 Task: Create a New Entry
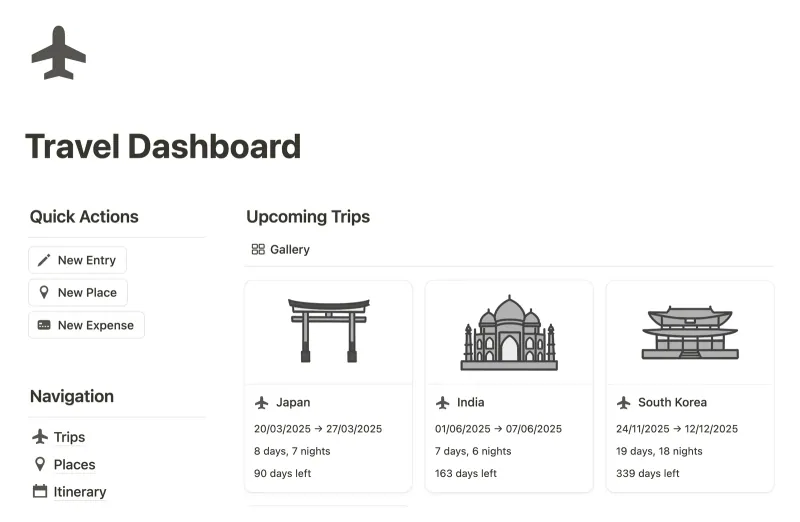[78, 260]
